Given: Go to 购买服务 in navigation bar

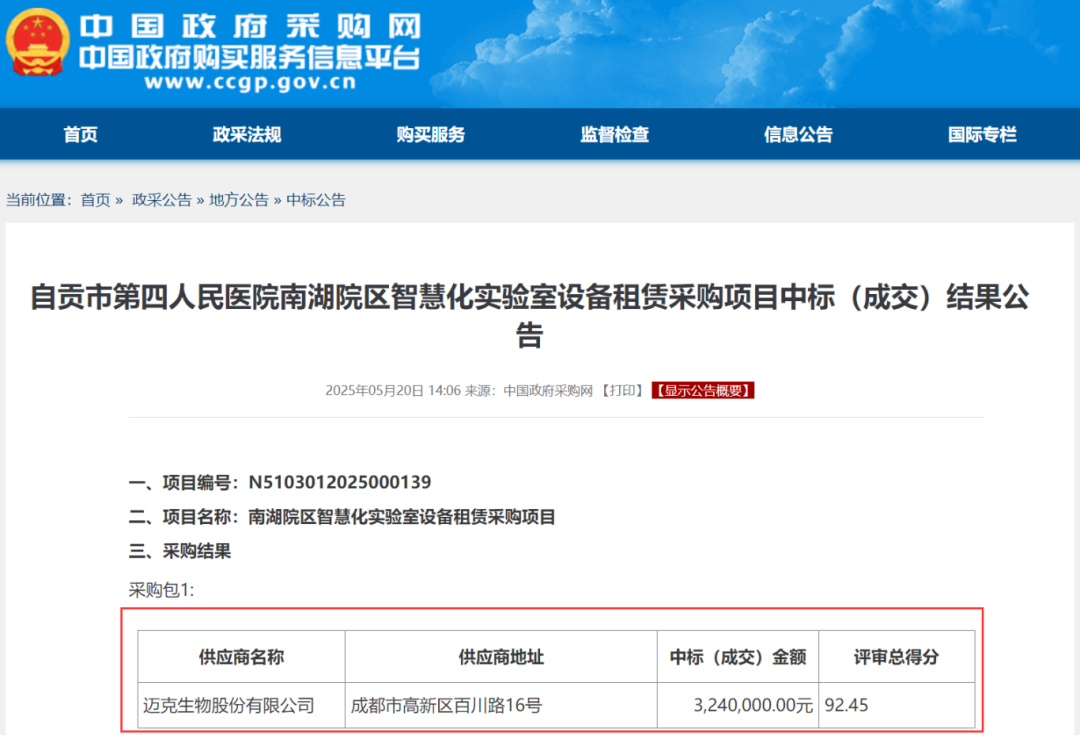Looking at the screenshot, I should pos(430,135).
